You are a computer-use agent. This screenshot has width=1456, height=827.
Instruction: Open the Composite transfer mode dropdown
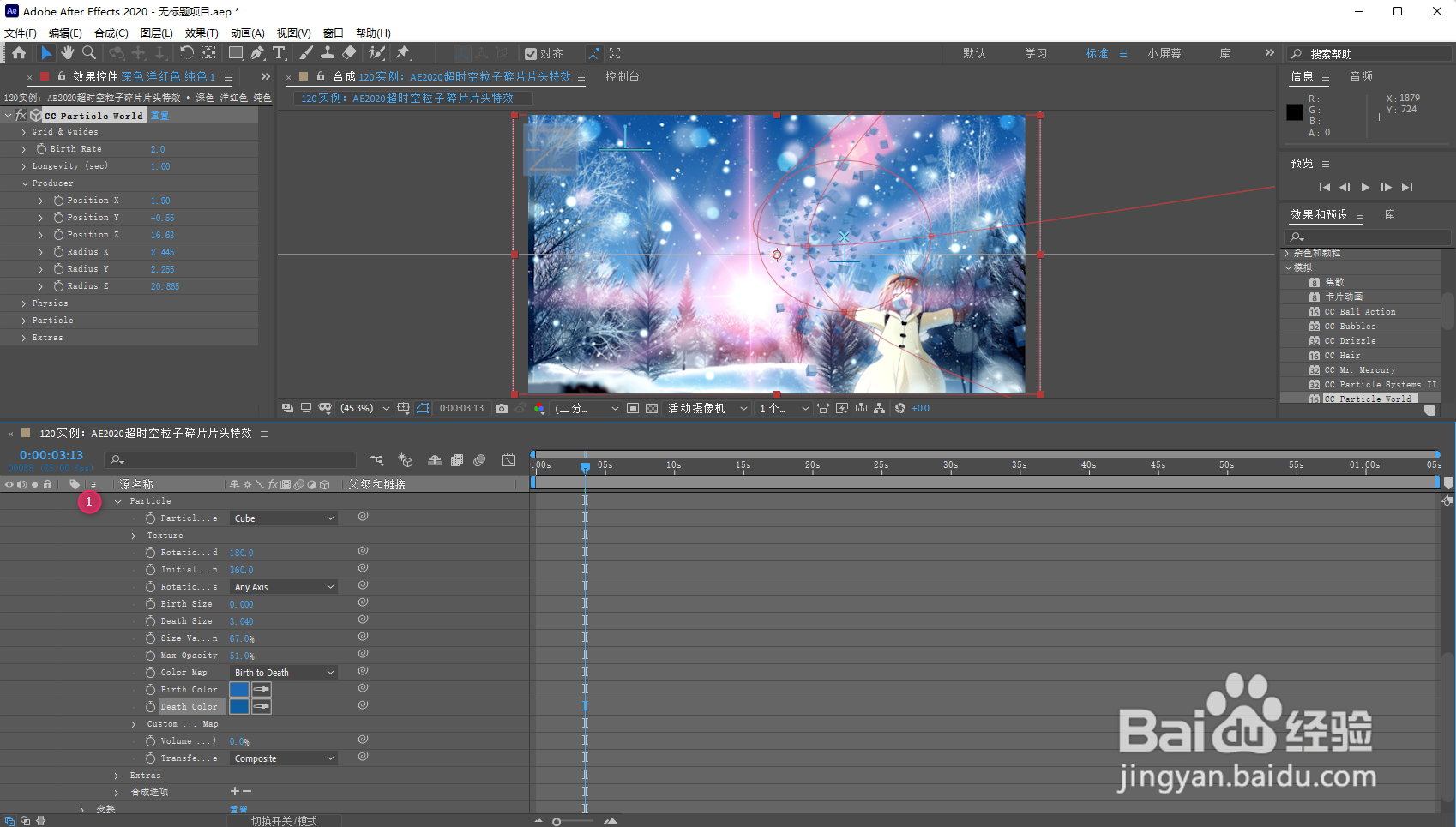(284, 758)
